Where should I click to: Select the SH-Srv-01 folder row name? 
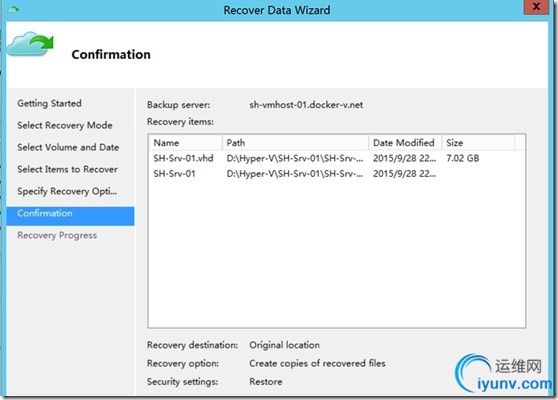point(174,174)
